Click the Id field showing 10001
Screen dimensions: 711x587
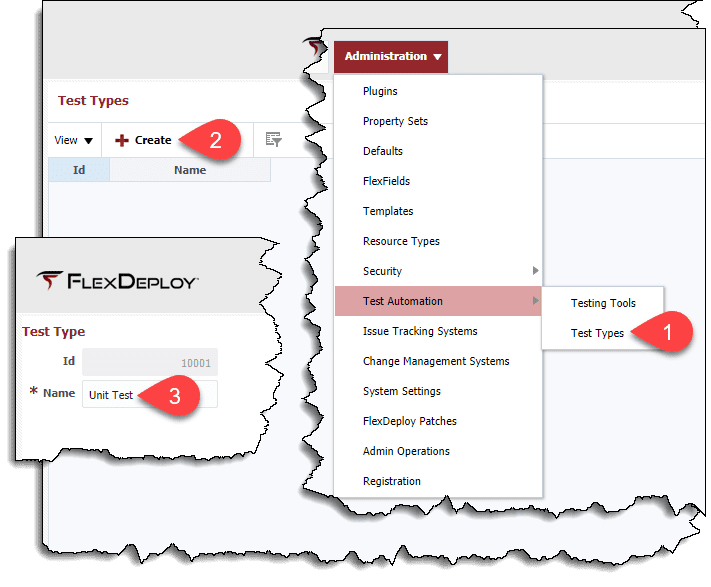(x=150, y=362)
